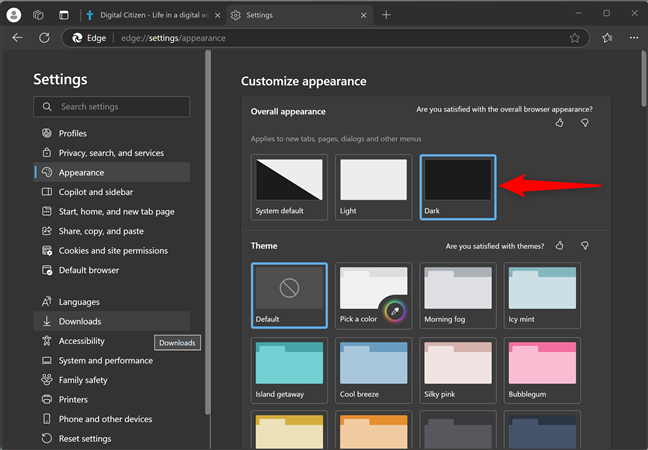
Task: Thumbs down for overall browser appearance
Action: tap(585, 123)
